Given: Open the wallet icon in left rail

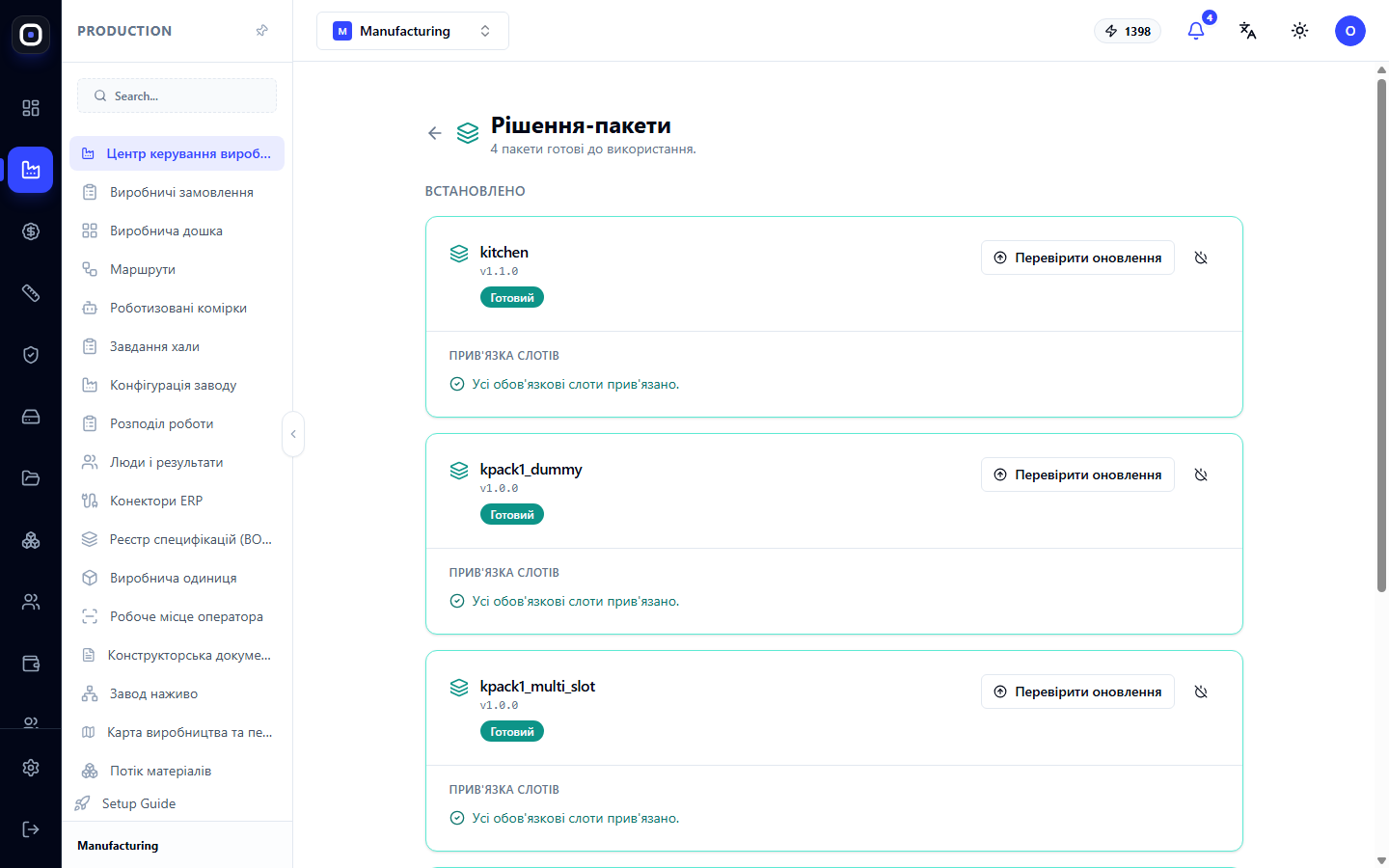Looking at the screenshot, I should [x=31, y=664].
